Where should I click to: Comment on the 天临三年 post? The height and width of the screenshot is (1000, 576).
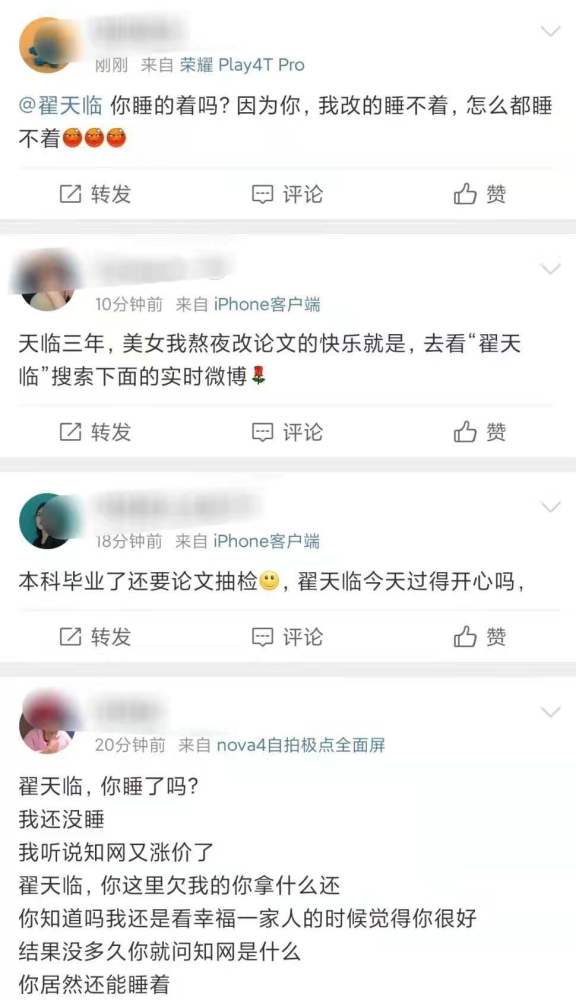[288, 432]
